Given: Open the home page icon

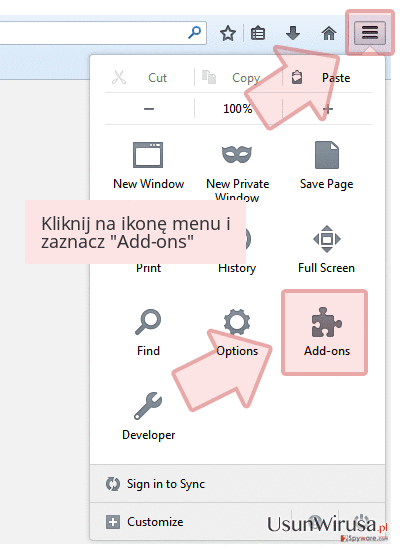Looking at the screenshot, I should [329, 33].
